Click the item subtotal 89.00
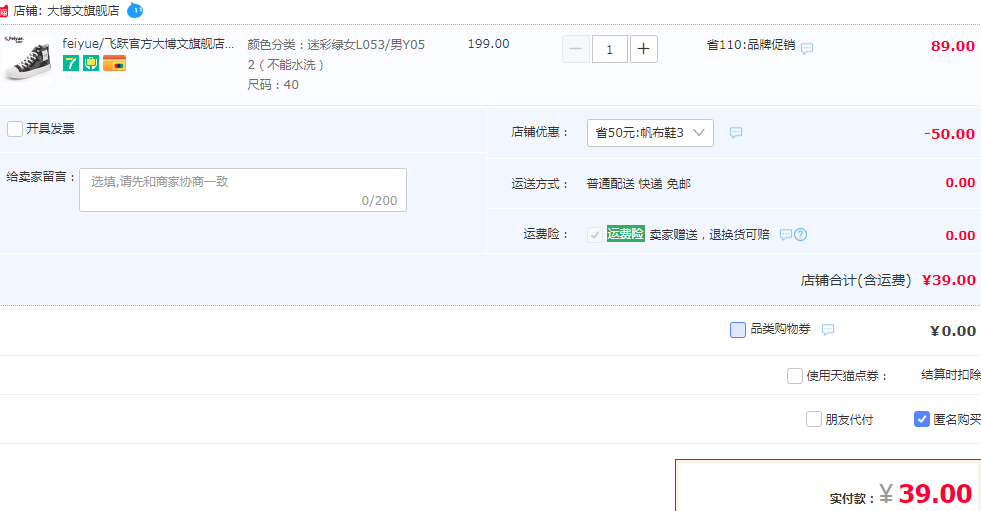Screen dimensions: 981x511 pos(953,46)
